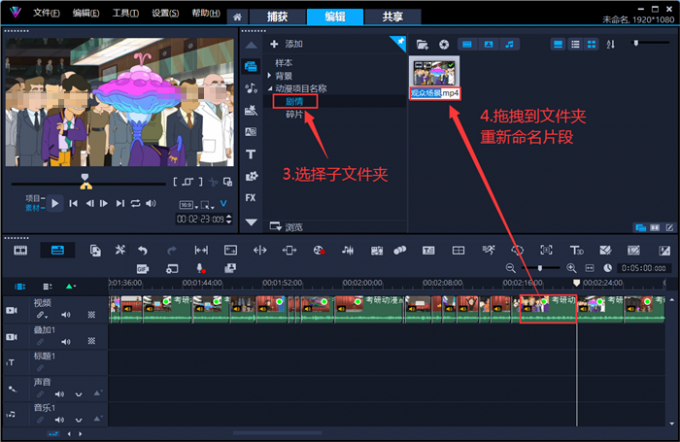Screen dimensions: 680x442
Task: Jump to end of the preview
Action: tap(120, 203)
